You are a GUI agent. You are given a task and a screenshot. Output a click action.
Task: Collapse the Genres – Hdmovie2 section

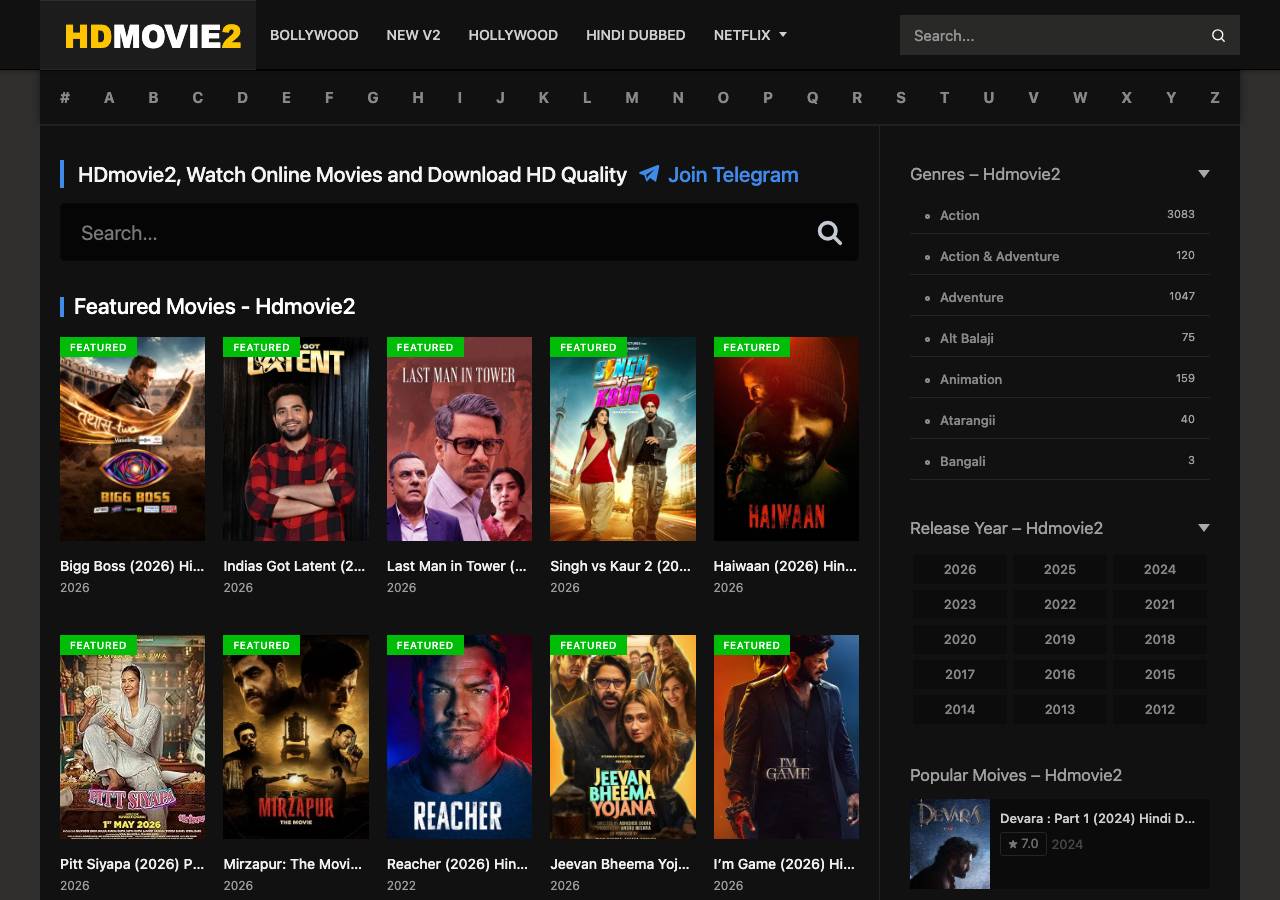point(1204,174)
